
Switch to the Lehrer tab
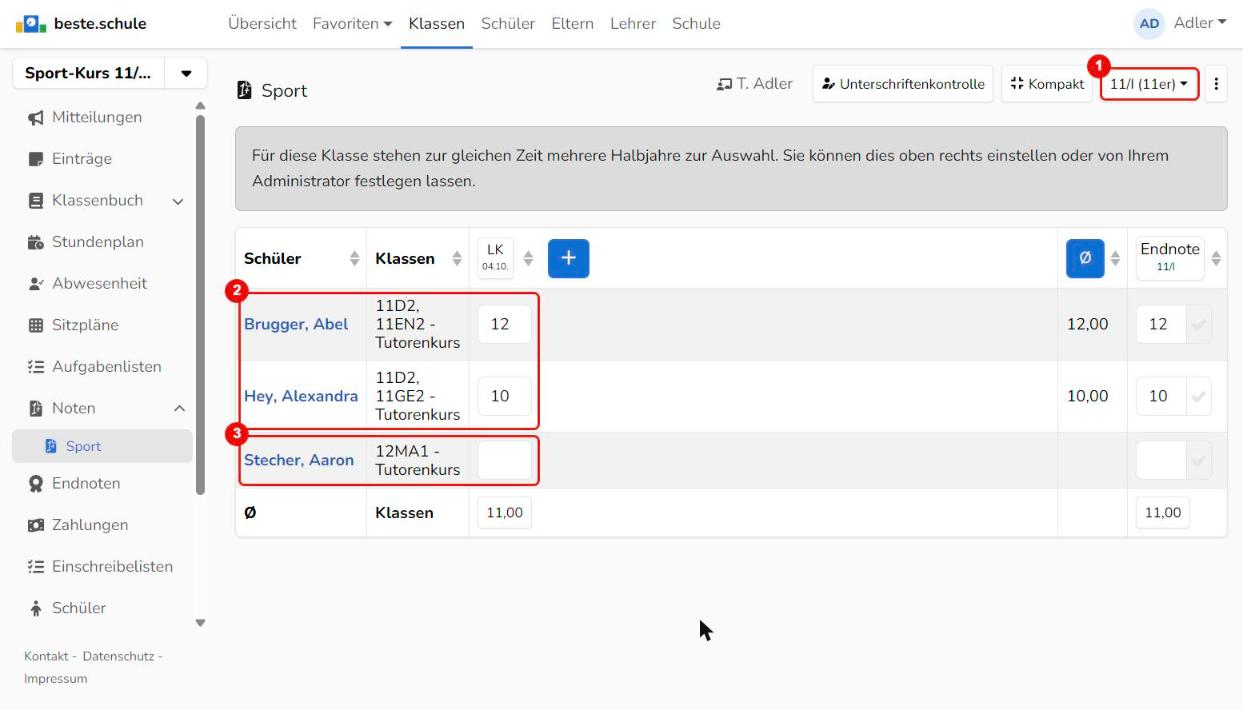pyautogui.click(x=633, y=23)
